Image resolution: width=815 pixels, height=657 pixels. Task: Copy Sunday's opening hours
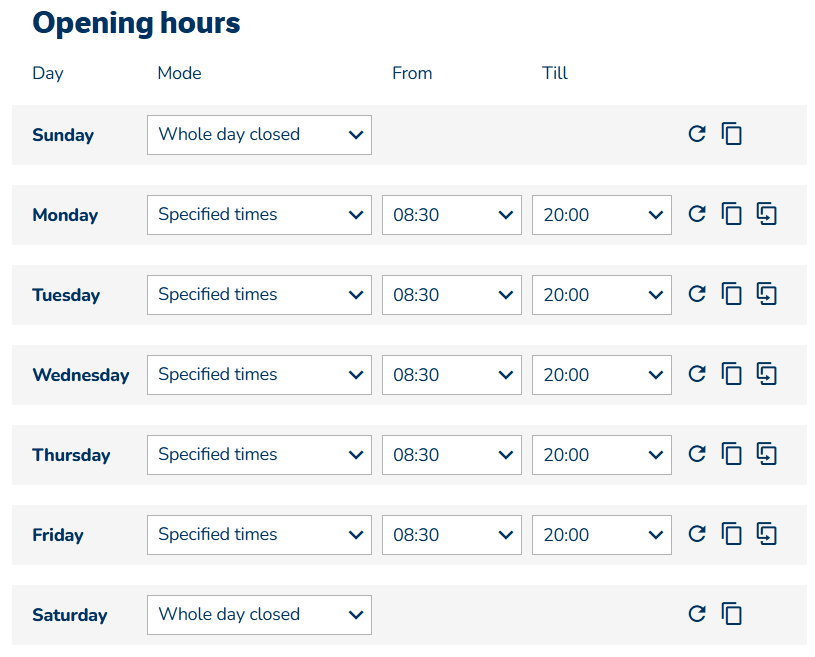732,134
